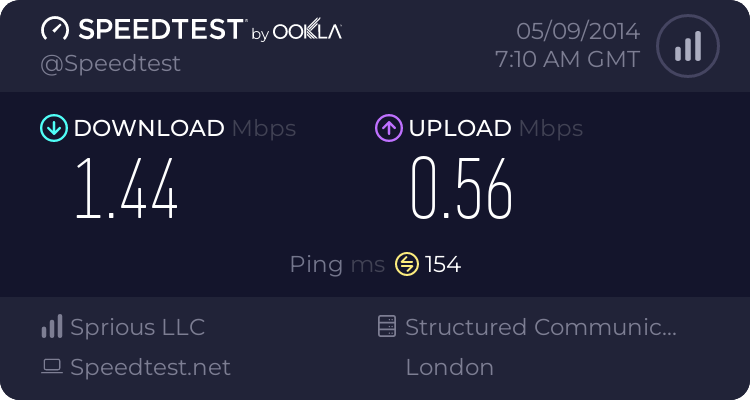Select the 1.44 download speed value
The image size is (750, 400).
pos(127,190)
